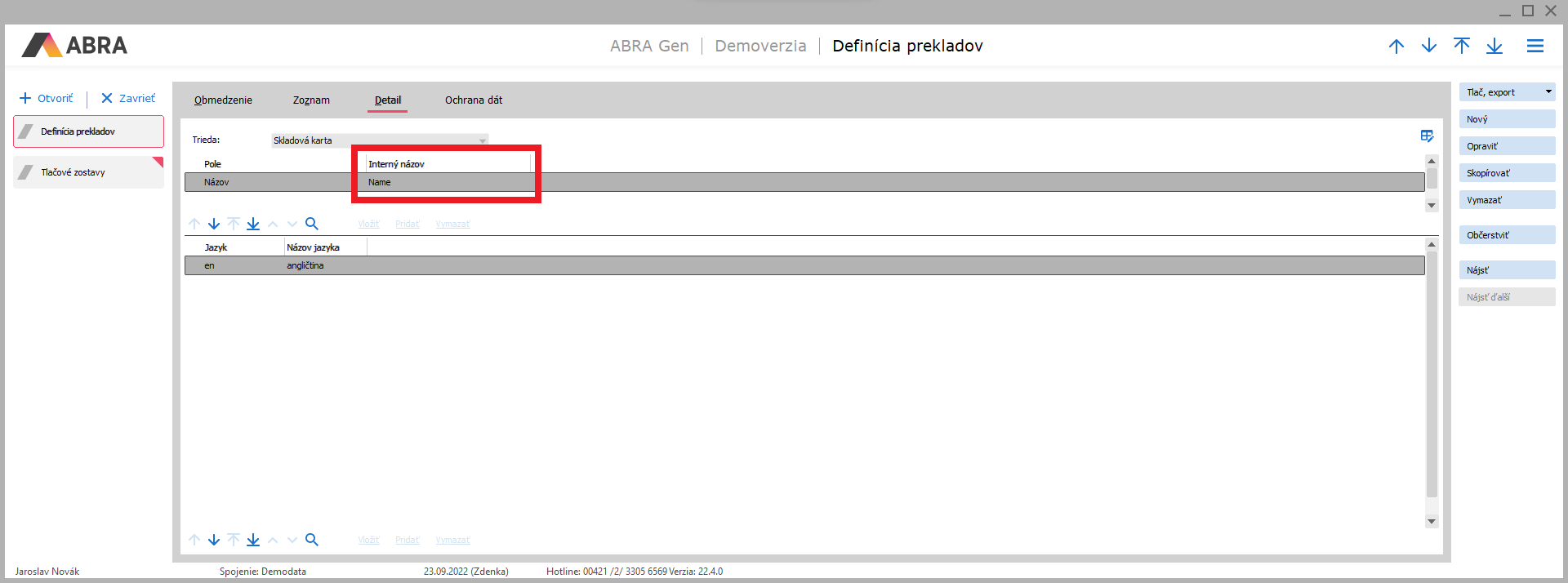
Task: Click search magnifier above the language table
Action: [x=311, y=224]
